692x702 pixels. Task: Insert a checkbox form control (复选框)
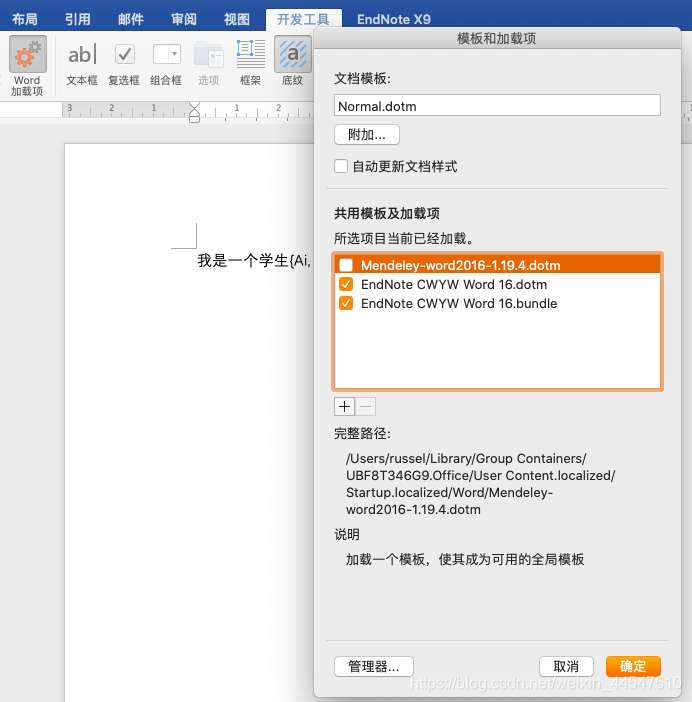(124, 55)
